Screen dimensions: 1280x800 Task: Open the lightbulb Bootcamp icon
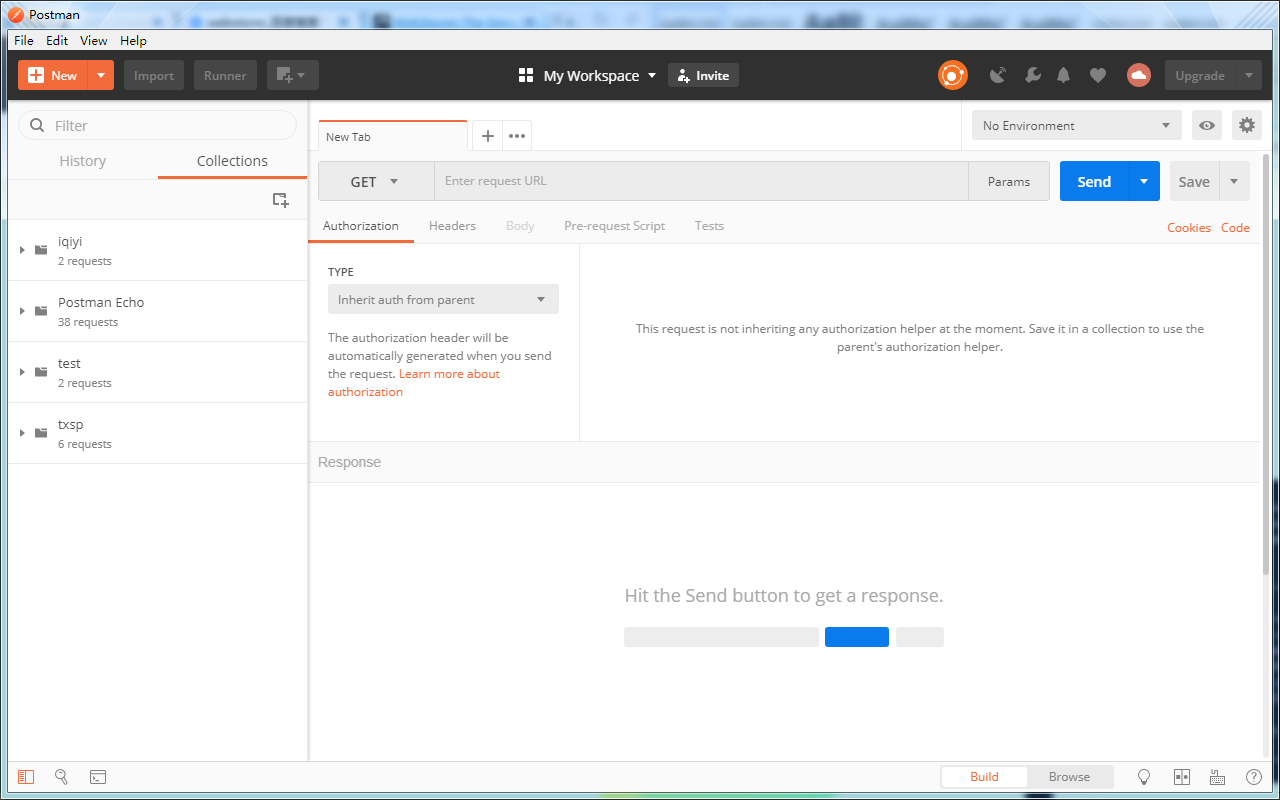[x=1145, y=777]
